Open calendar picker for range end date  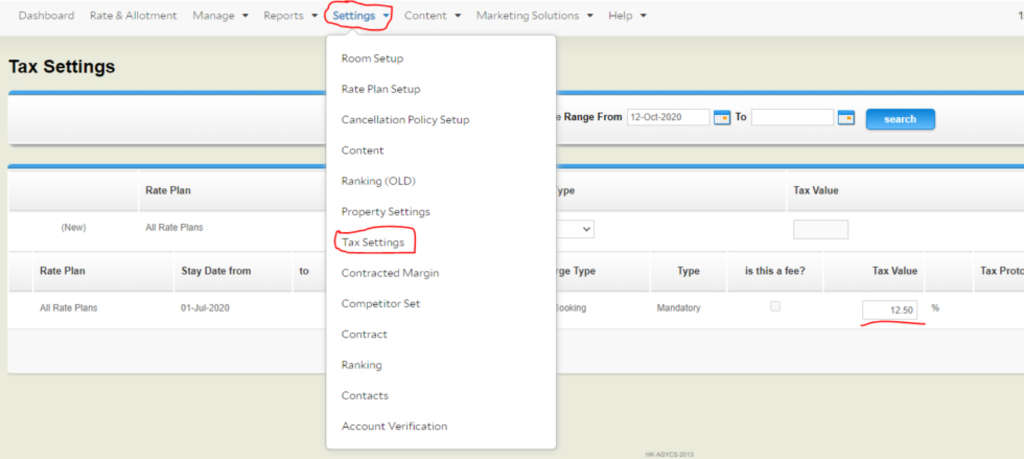[x=846, y=118]
